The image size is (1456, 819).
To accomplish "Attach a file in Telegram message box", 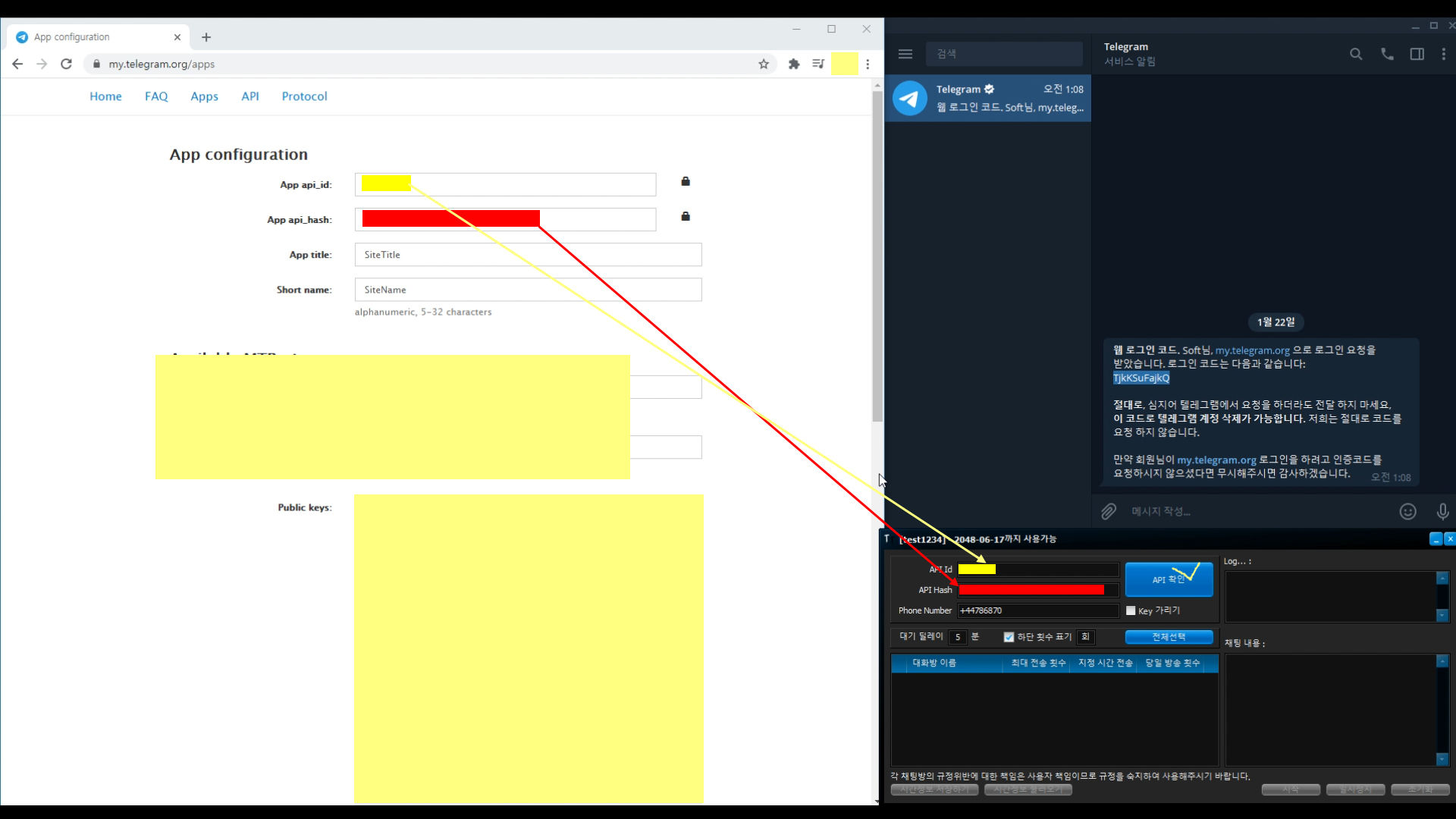I will pyautogui.click(x=1109, y=512).
